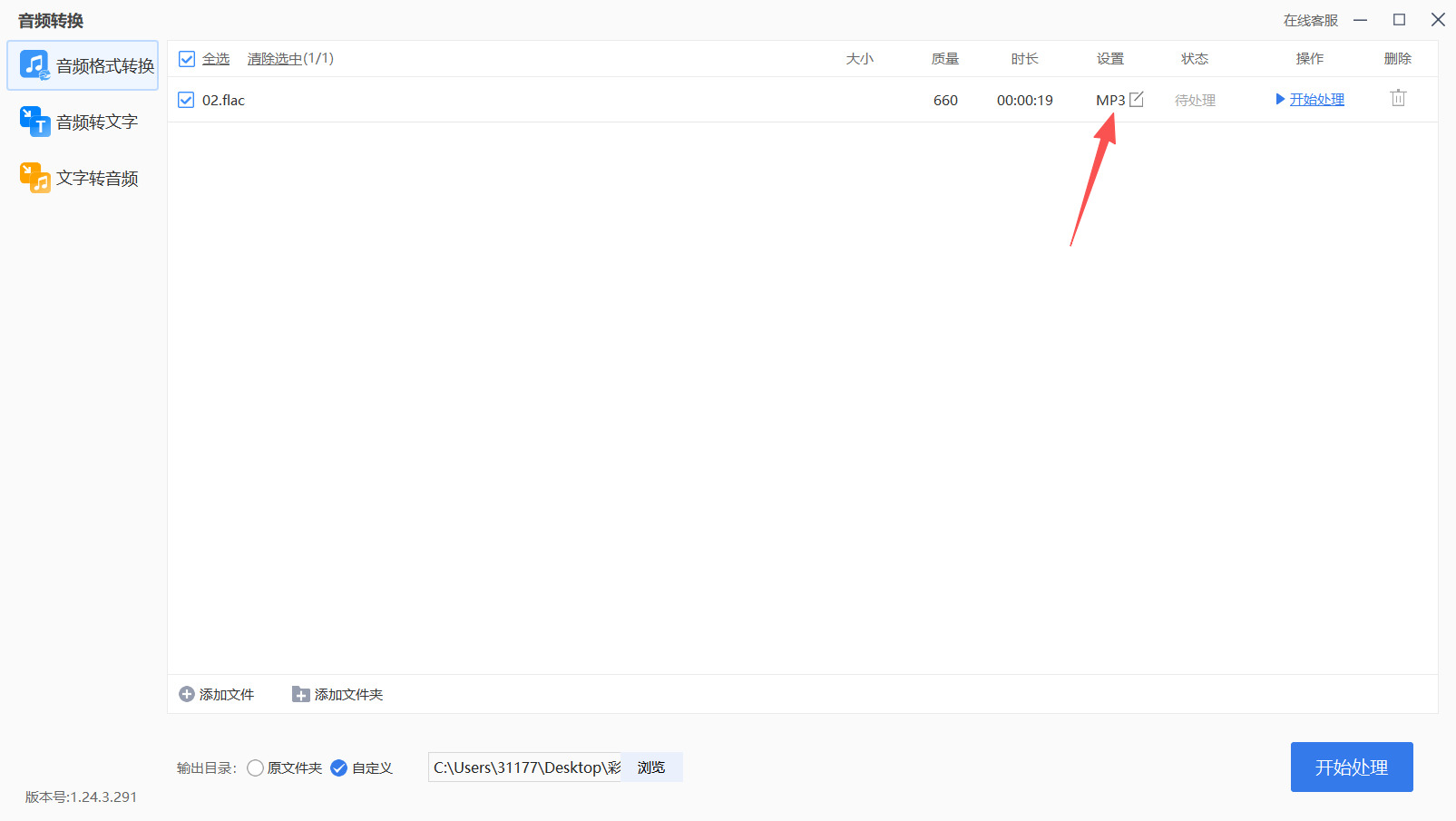The image size is (1456, 821).
Task: Click the 全选 link text
Action: pos(216,59)
